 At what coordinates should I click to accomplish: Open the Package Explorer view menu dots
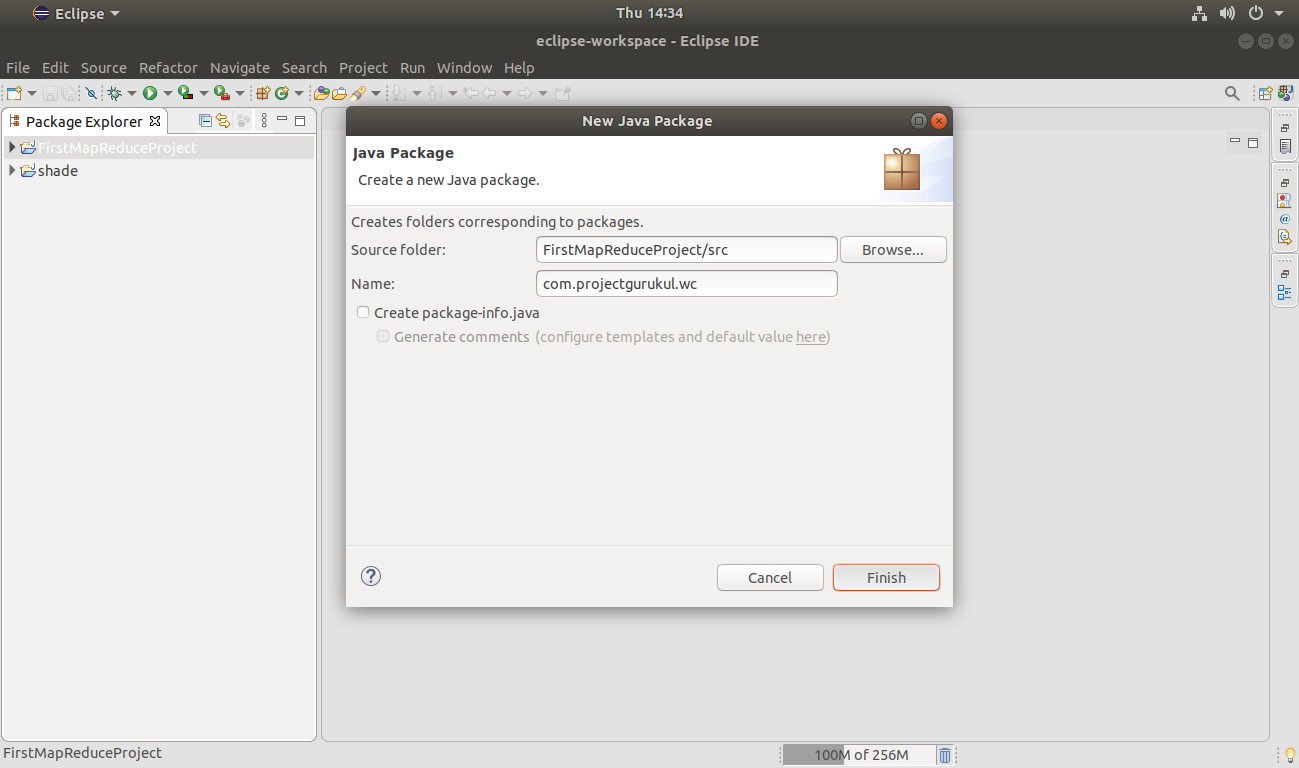pos(264,121)
